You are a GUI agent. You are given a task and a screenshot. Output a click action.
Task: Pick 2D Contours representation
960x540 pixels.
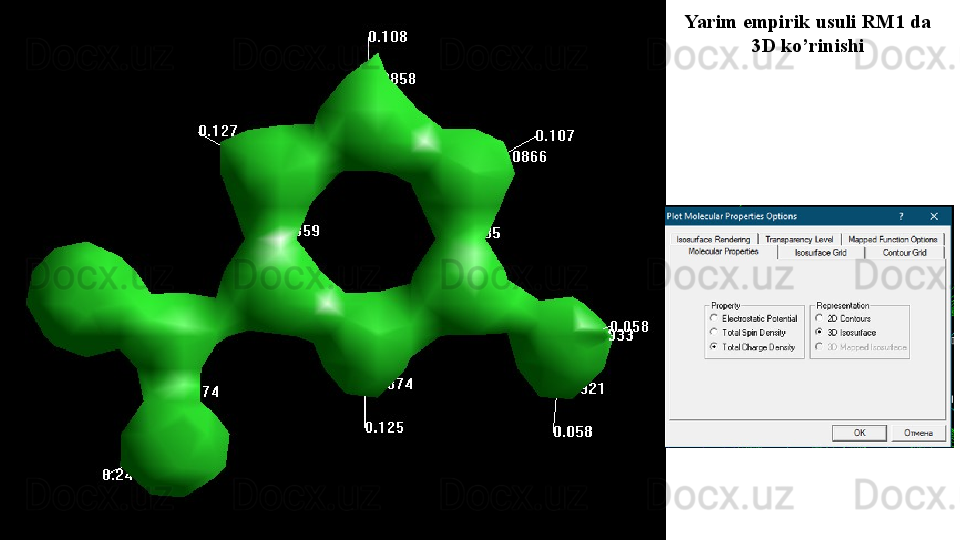coord(819,319)
